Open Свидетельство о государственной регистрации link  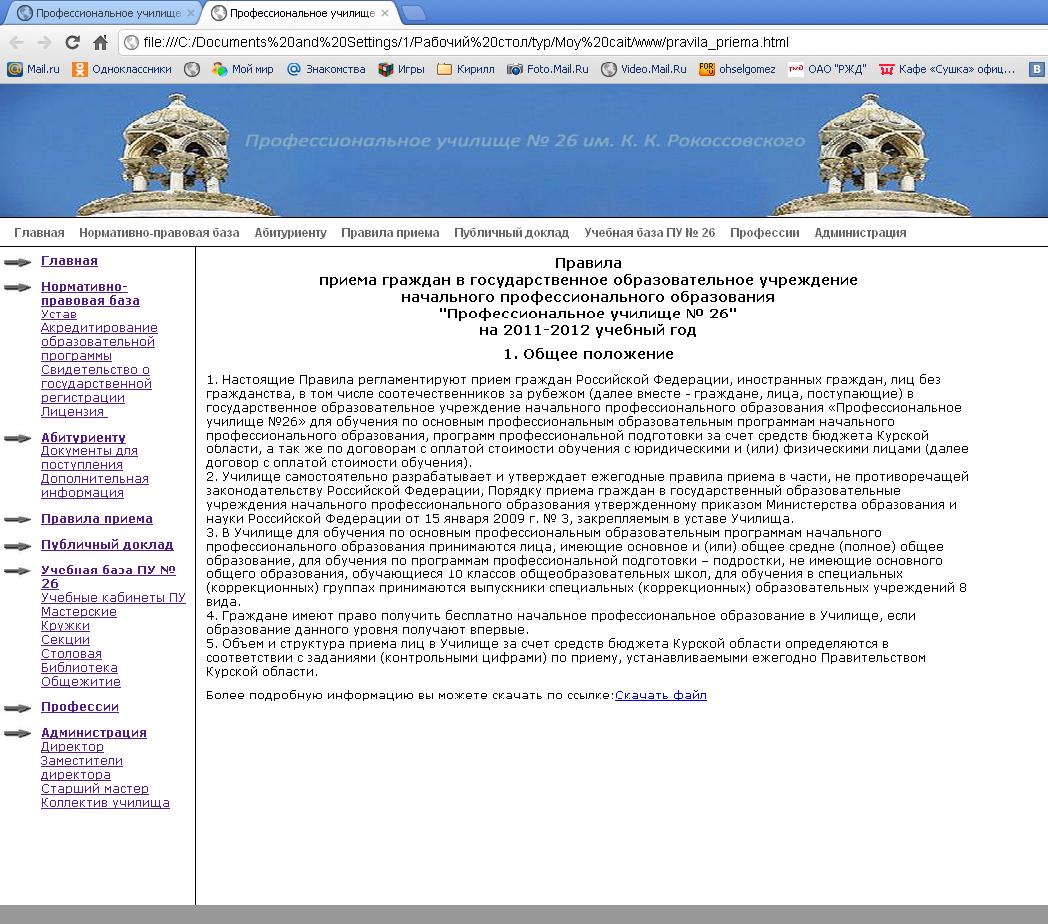tap(96, 384)
